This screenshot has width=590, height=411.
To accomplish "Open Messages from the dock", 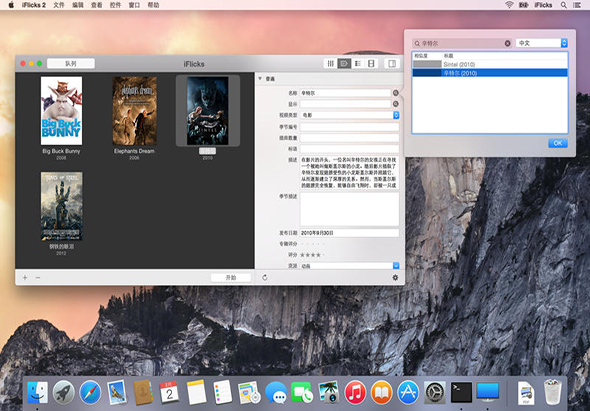I will click(275, 393).
